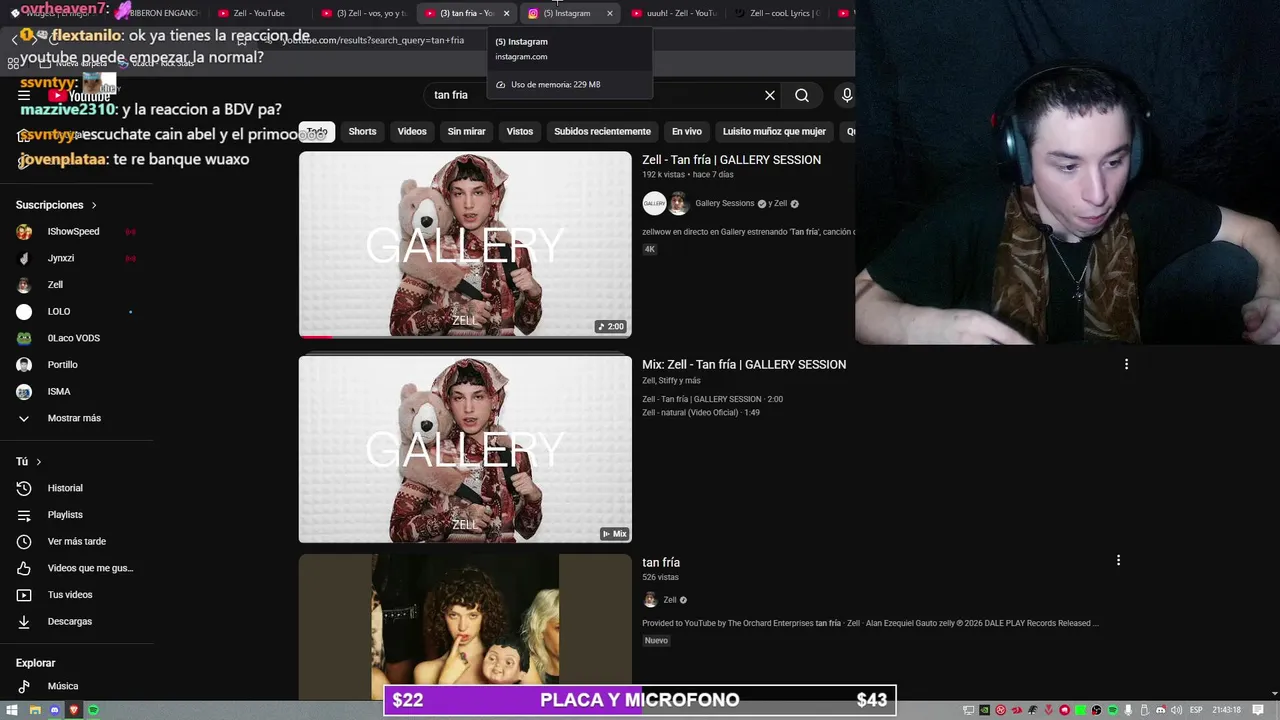Open the YouTube hamburger guide menu
This screenshot has width=1280, height=720.
(24, 95)
